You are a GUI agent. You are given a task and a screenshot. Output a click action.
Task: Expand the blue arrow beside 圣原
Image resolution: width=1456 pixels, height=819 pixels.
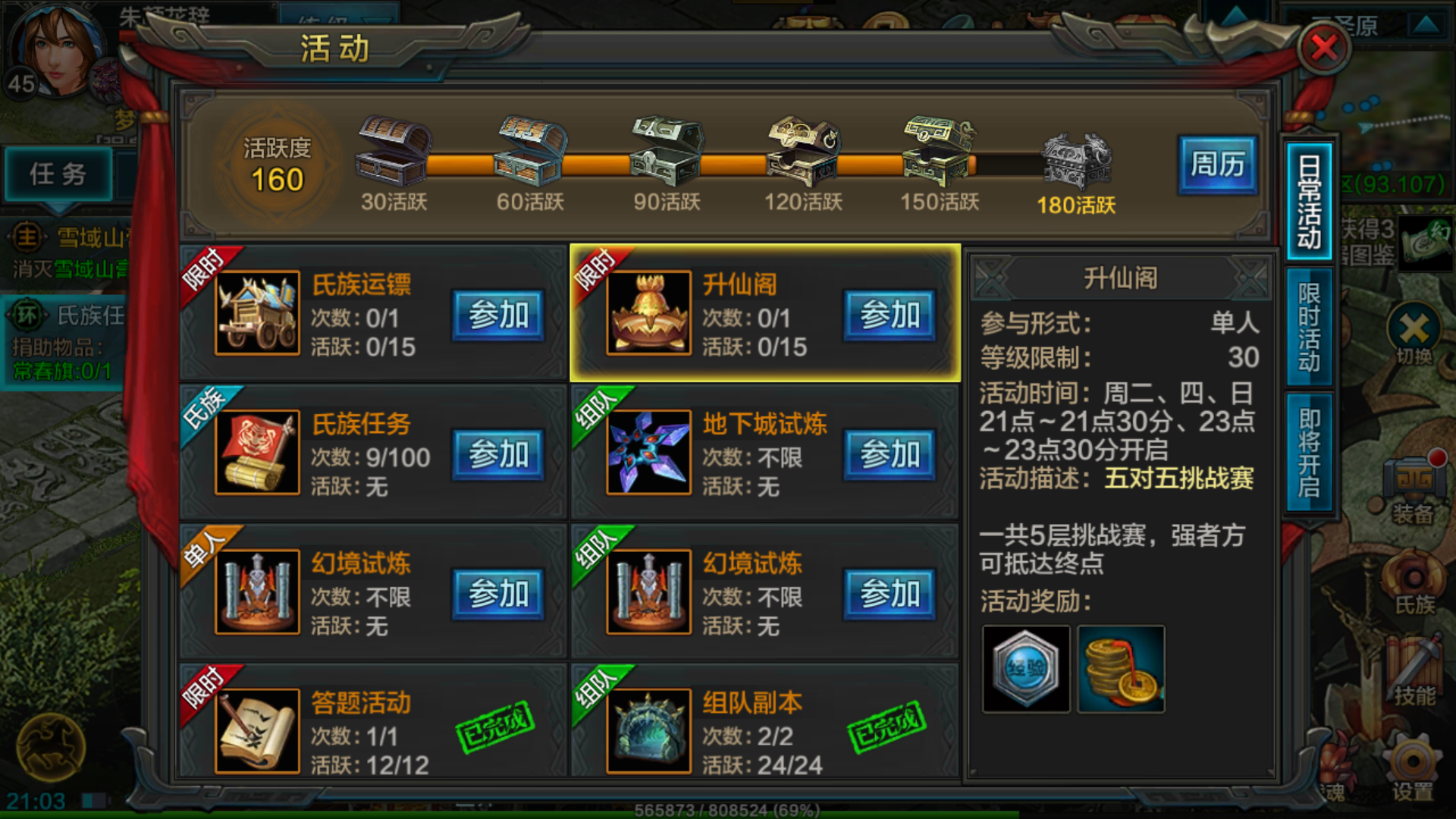point(1426,24)
